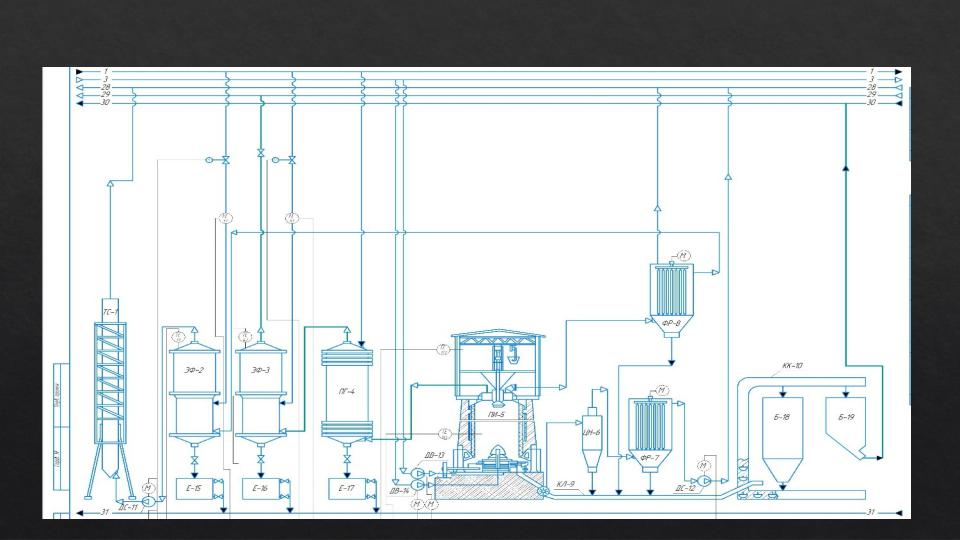Viewport: 960px width, 540px height.
Task: Click the Е-15 tank label
Action: [x=193, y=488]
